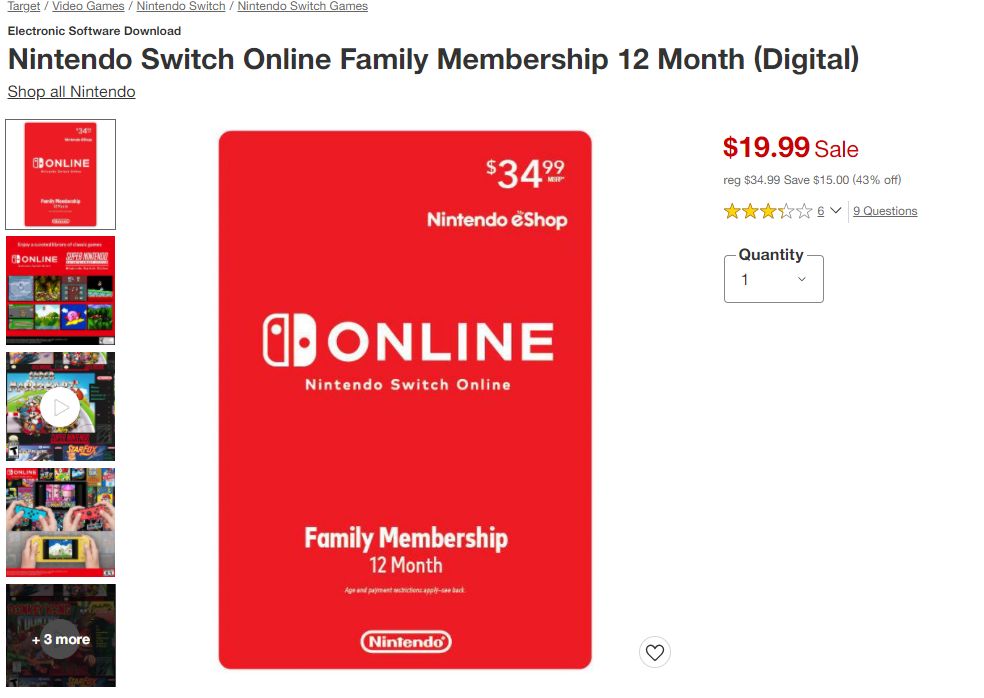Go to Target breadcrumb home

[24, 6]
